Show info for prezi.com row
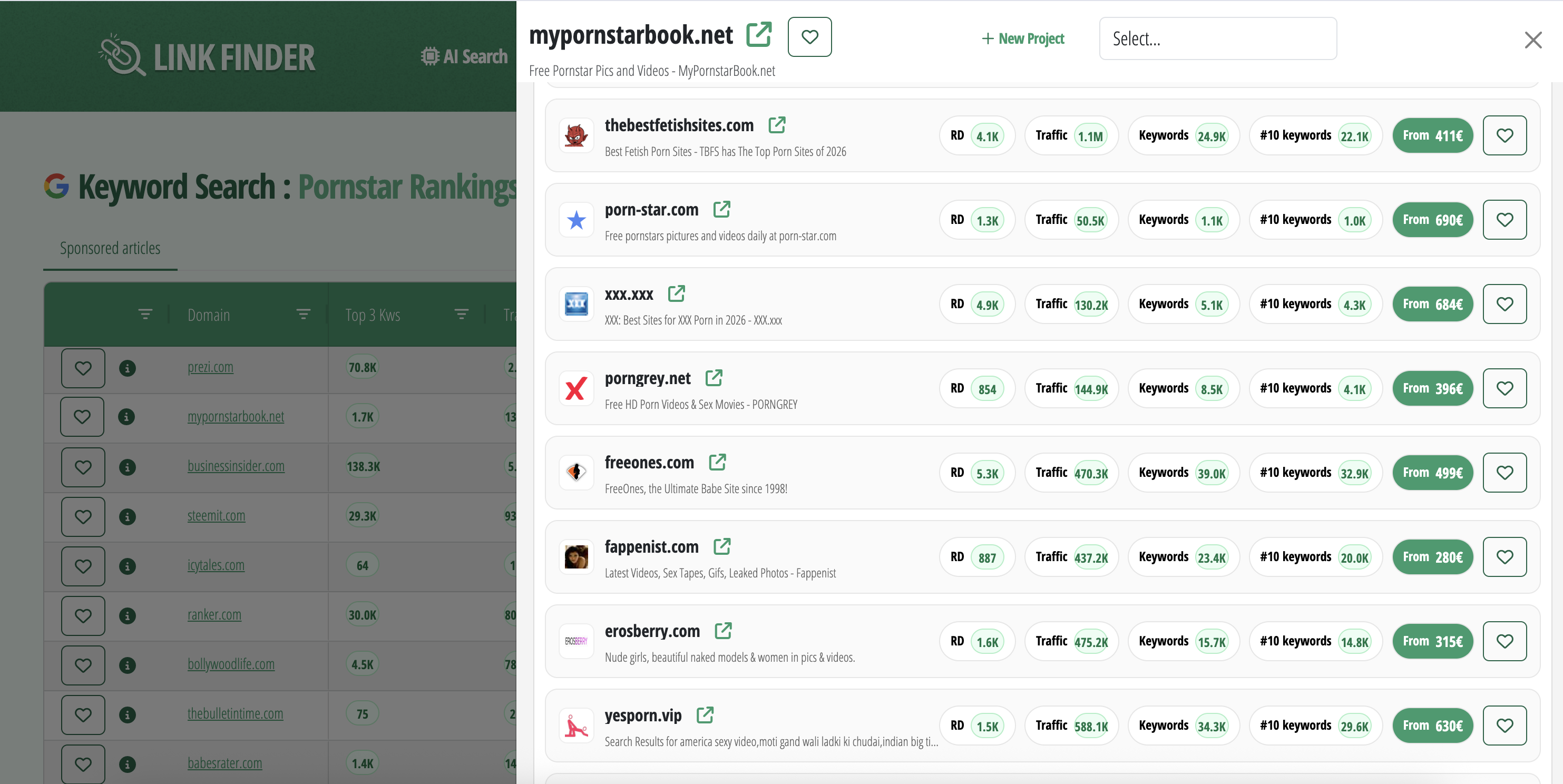Image resolution: width=1563 pixels, height=784 pixels. pos(127,368)
